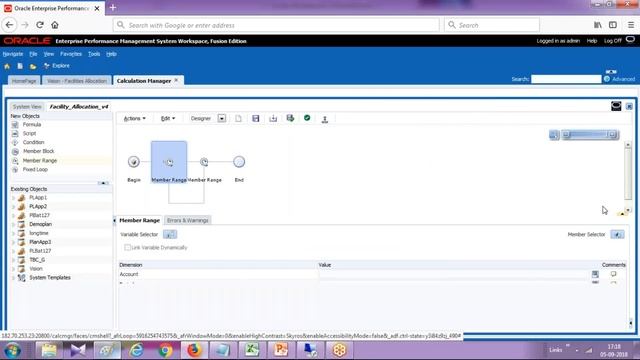Expand the System Templates tree node
The height and width of the screenshot is (360, 640).
(x=13, y=278)
